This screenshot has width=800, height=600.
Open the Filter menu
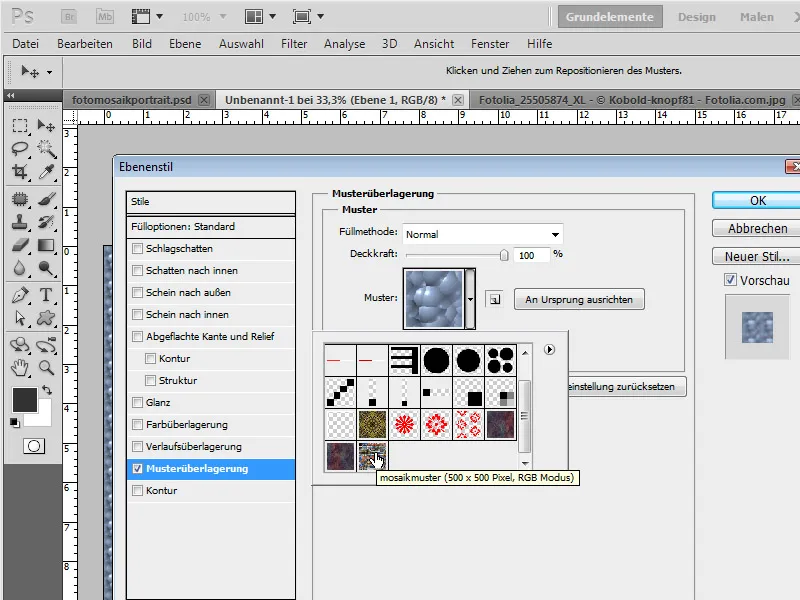[294, 44]
